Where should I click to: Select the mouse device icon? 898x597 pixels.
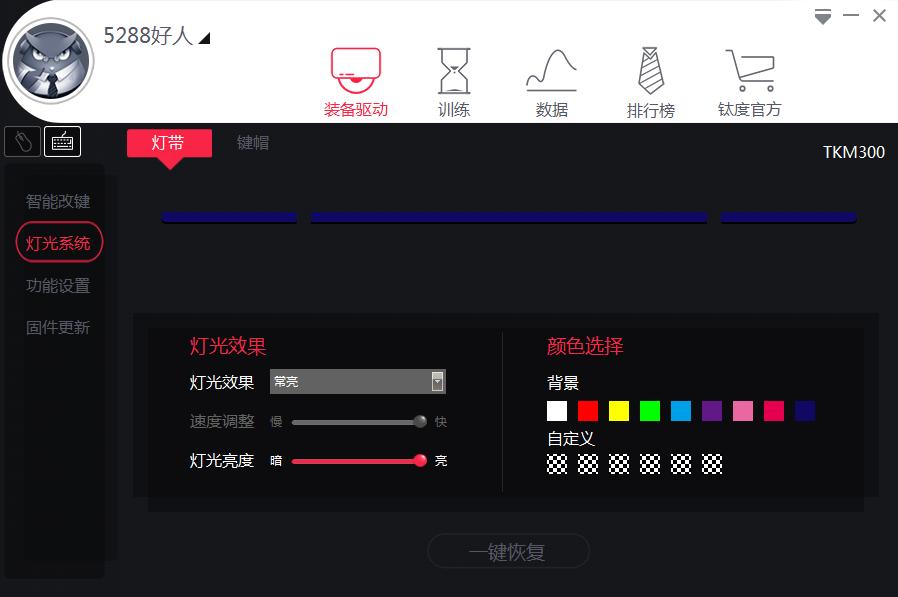click(21, 140)
